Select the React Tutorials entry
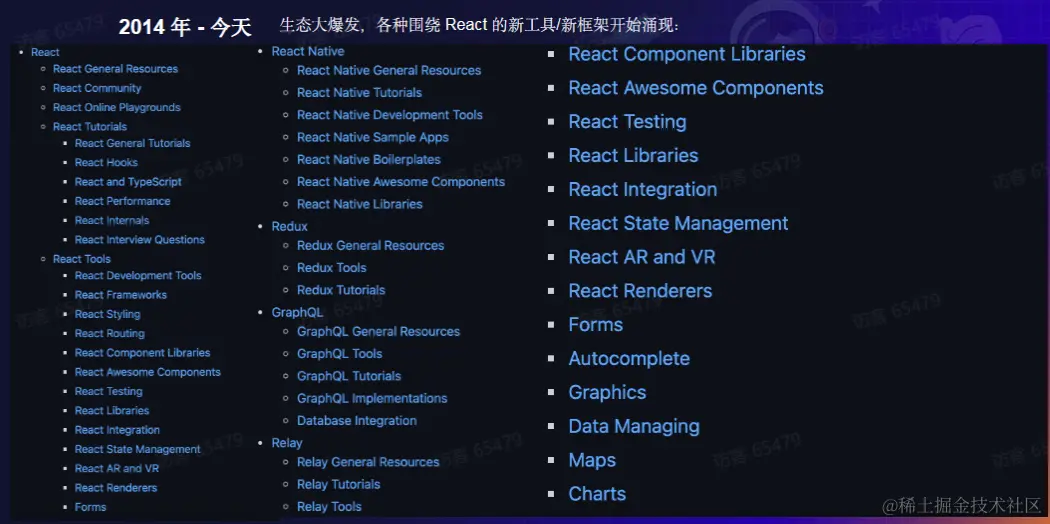Viewport: 1050px width, 524px height. [90, 126]
